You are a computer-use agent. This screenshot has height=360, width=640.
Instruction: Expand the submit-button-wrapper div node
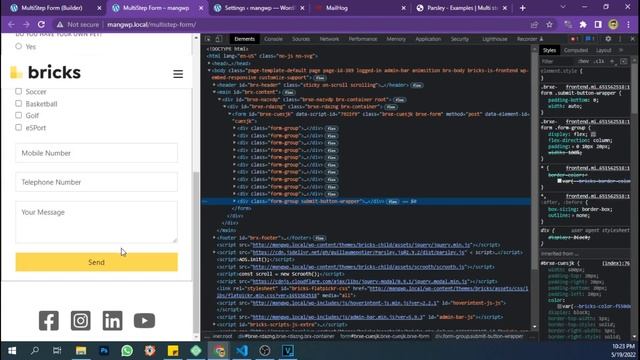pos(234,201)
